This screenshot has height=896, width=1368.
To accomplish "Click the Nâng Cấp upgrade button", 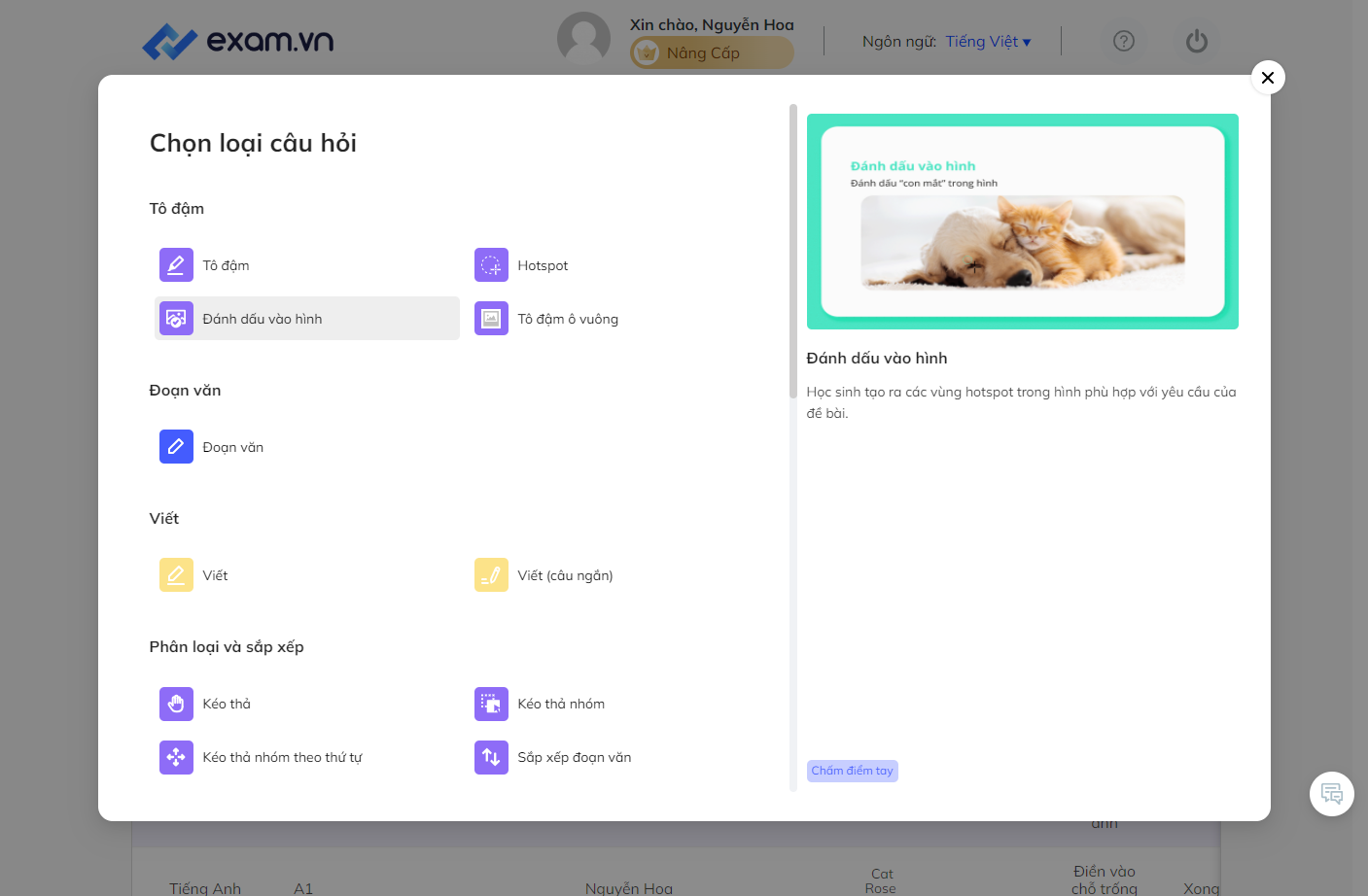I will click(x=712, y=53).
